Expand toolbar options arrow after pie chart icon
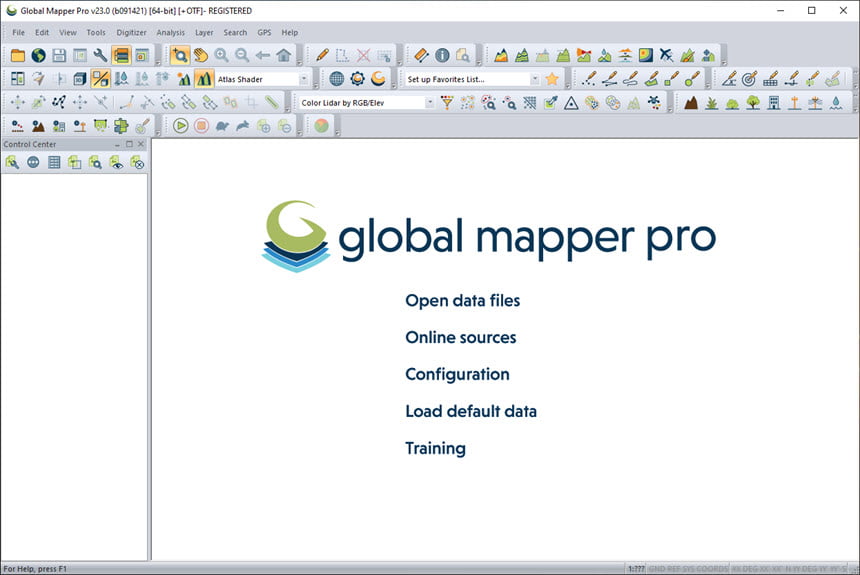 [x=337, y=132]
